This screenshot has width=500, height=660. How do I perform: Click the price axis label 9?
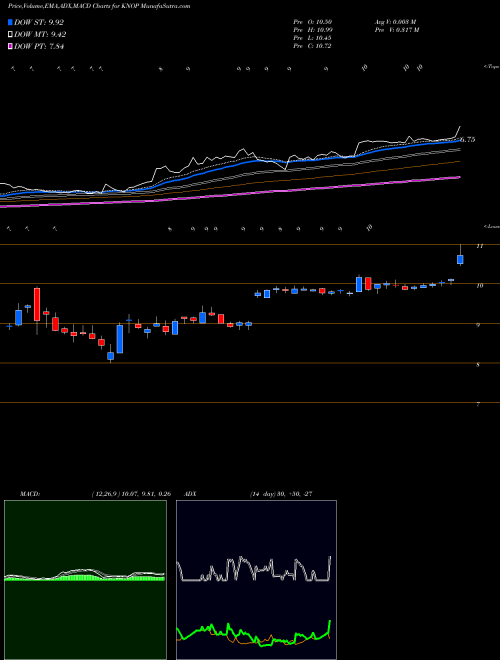[x=478, y=325]
